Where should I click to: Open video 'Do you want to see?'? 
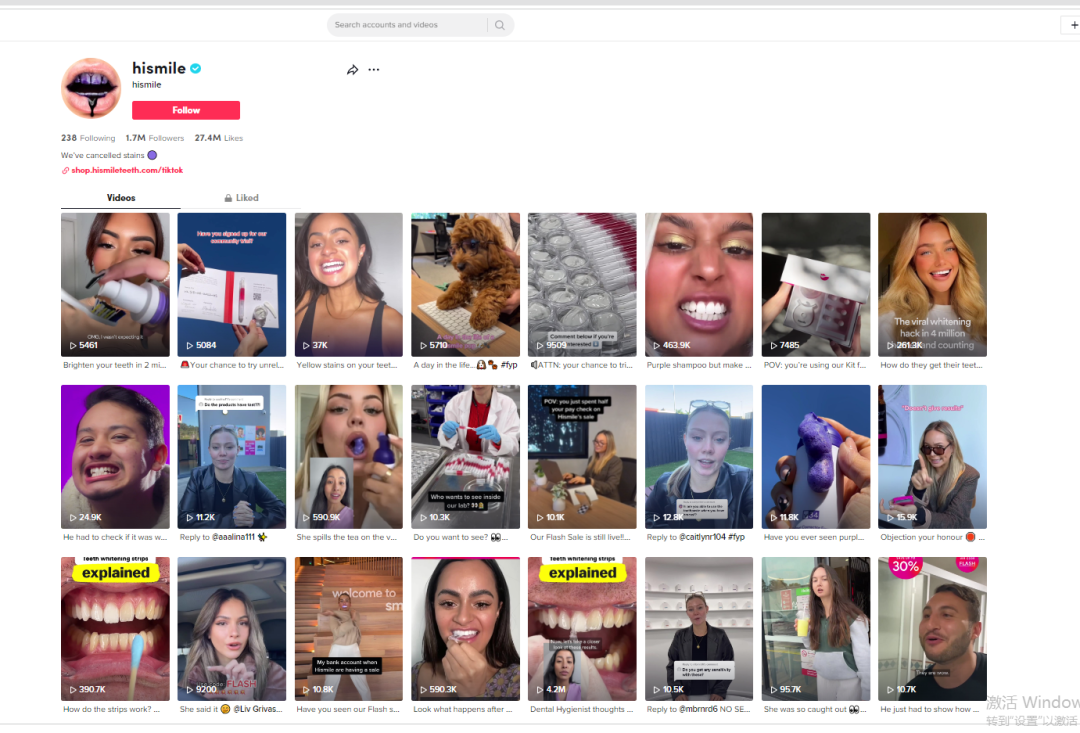click(x=466, y=457)
